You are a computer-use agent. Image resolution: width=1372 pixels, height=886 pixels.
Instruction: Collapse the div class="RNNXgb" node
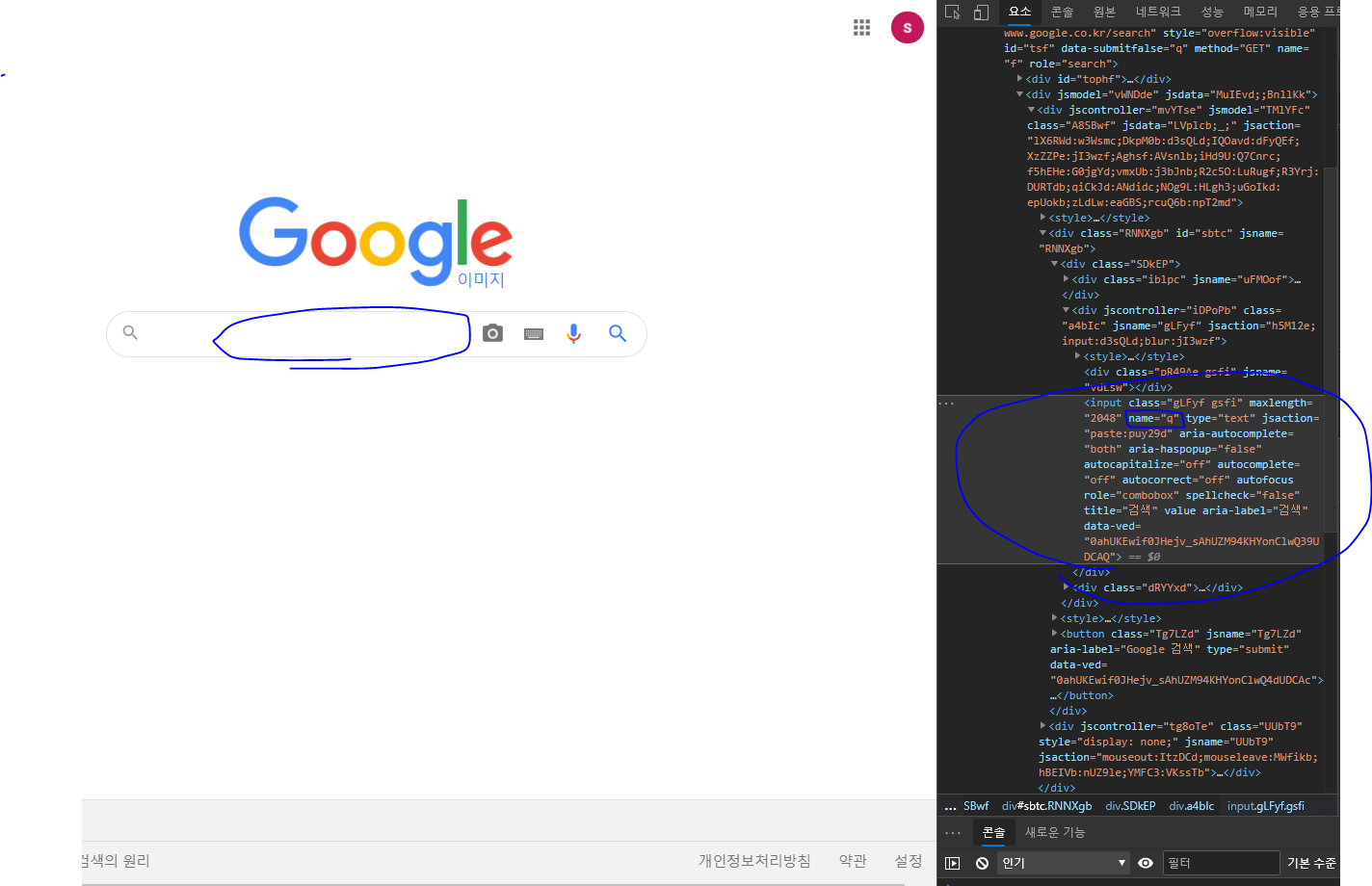tap(1042, 233)
